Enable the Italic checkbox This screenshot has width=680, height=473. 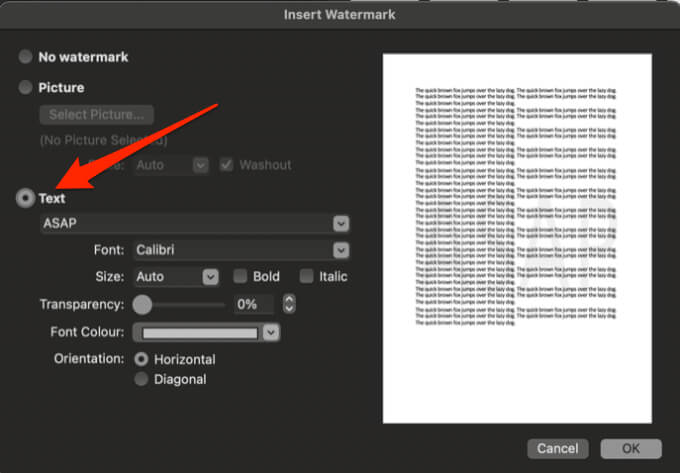(306, 276)
